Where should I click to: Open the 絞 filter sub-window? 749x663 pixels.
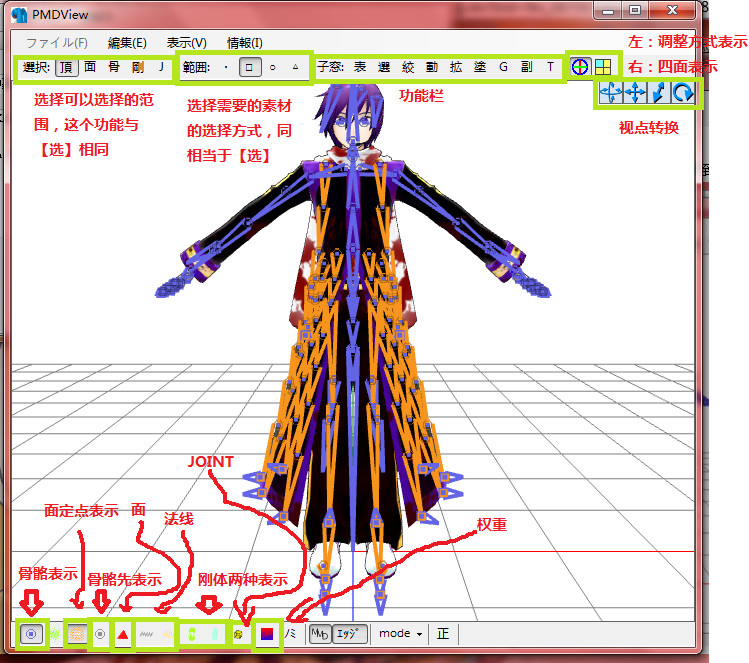[408, 67]
